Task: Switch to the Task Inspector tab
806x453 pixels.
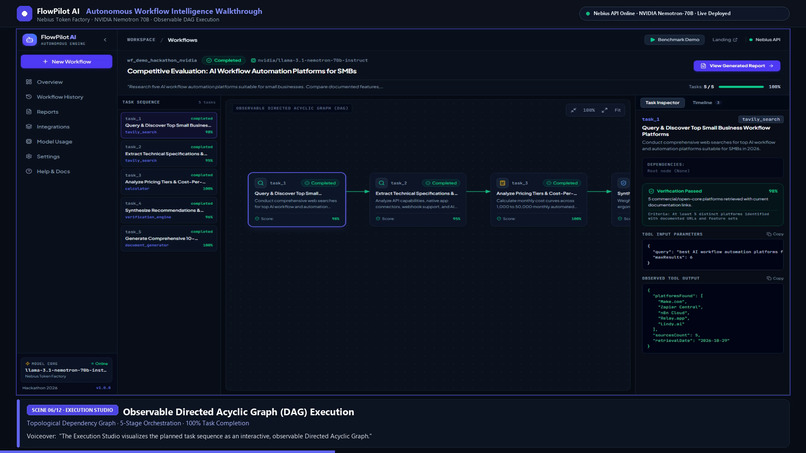Action: point(662,103)
